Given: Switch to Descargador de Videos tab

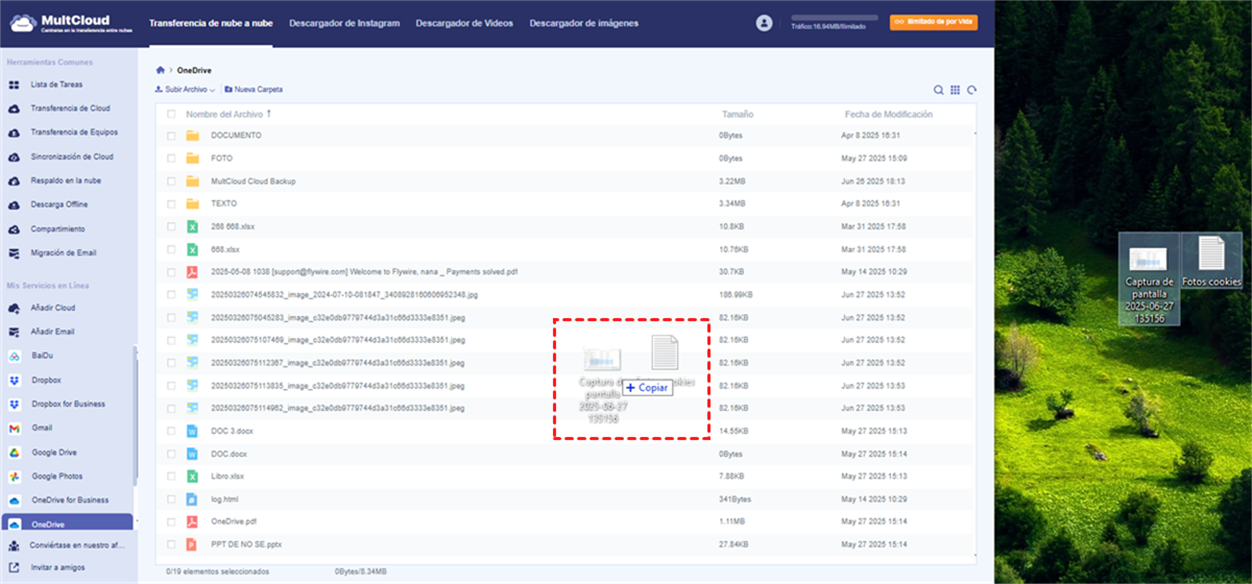Looking at the screenshot, I should click(x=465, y=23).
